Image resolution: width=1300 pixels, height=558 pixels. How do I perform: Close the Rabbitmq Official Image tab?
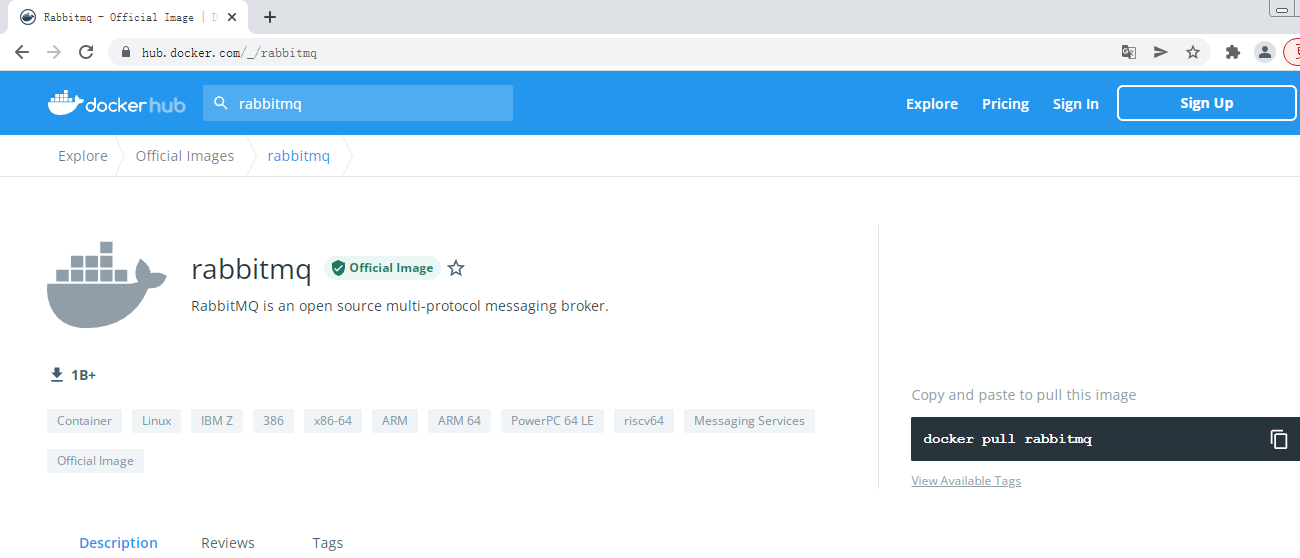point(232,17)
